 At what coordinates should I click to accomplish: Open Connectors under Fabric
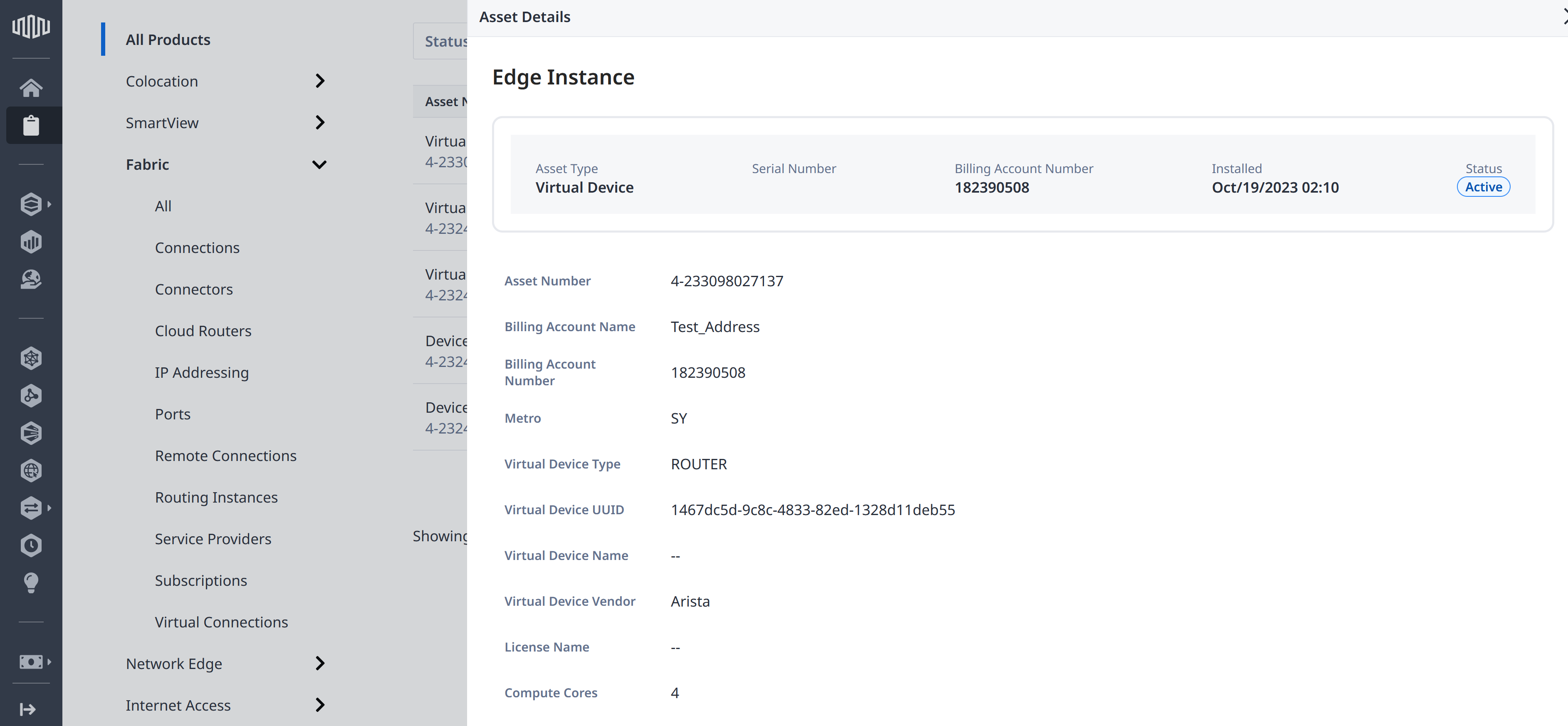coord(193,289)
